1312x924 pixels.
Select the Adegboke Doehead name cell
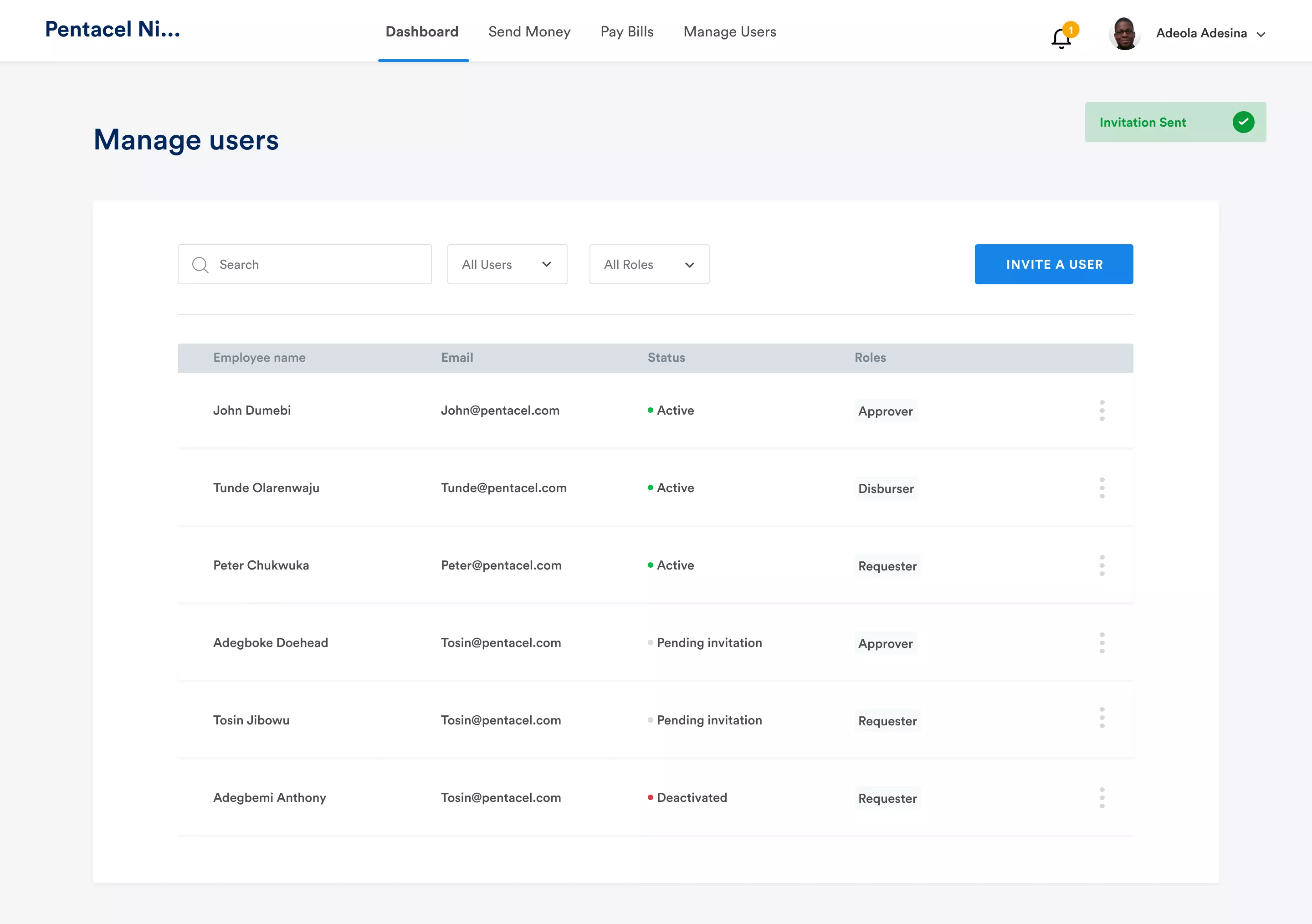point(271,643)
